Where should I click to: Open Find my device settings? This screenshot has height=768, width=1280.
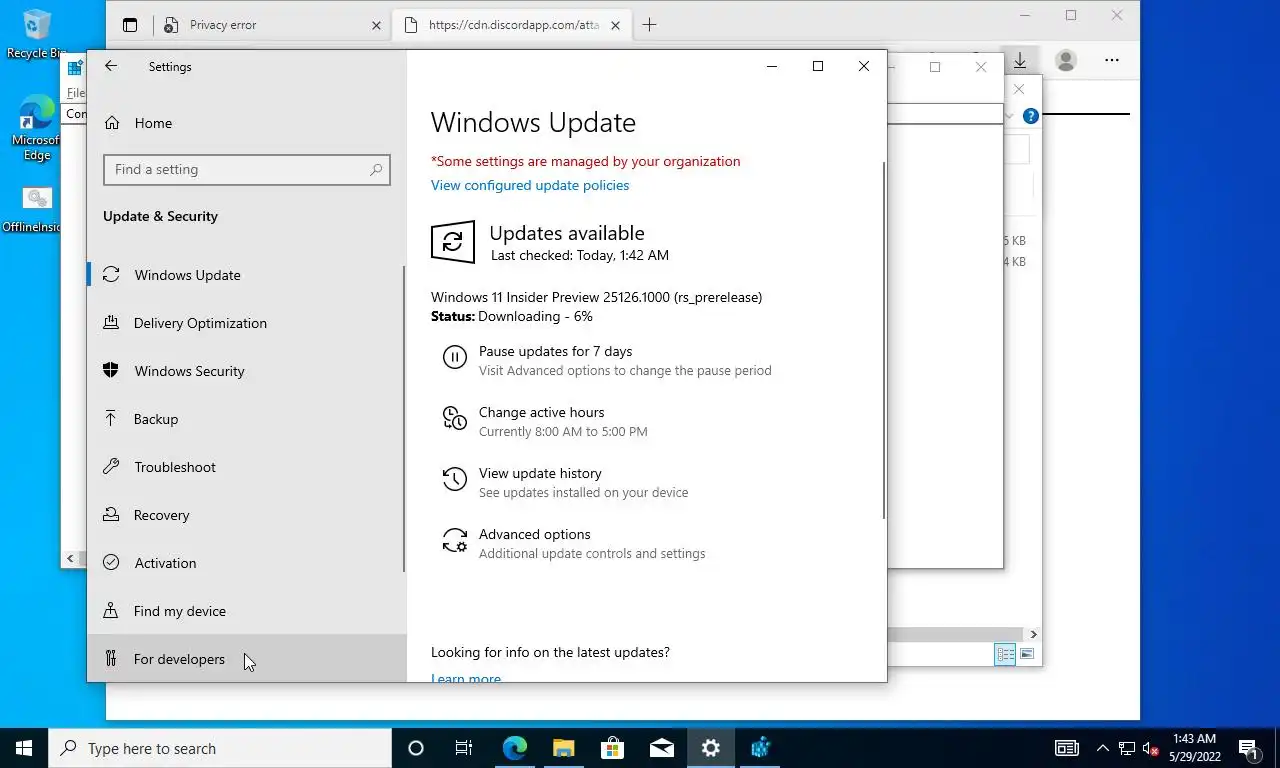(246, 611)
